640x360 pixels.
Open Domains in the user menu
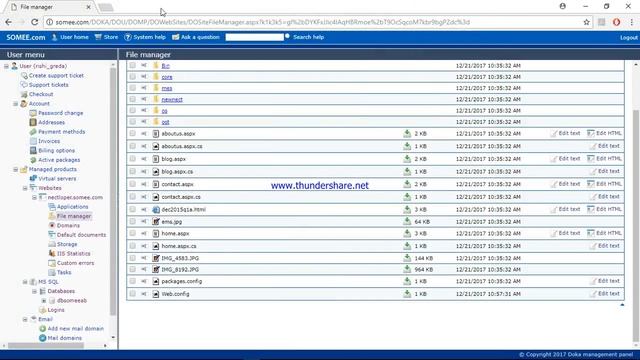[x=68, y=225]
